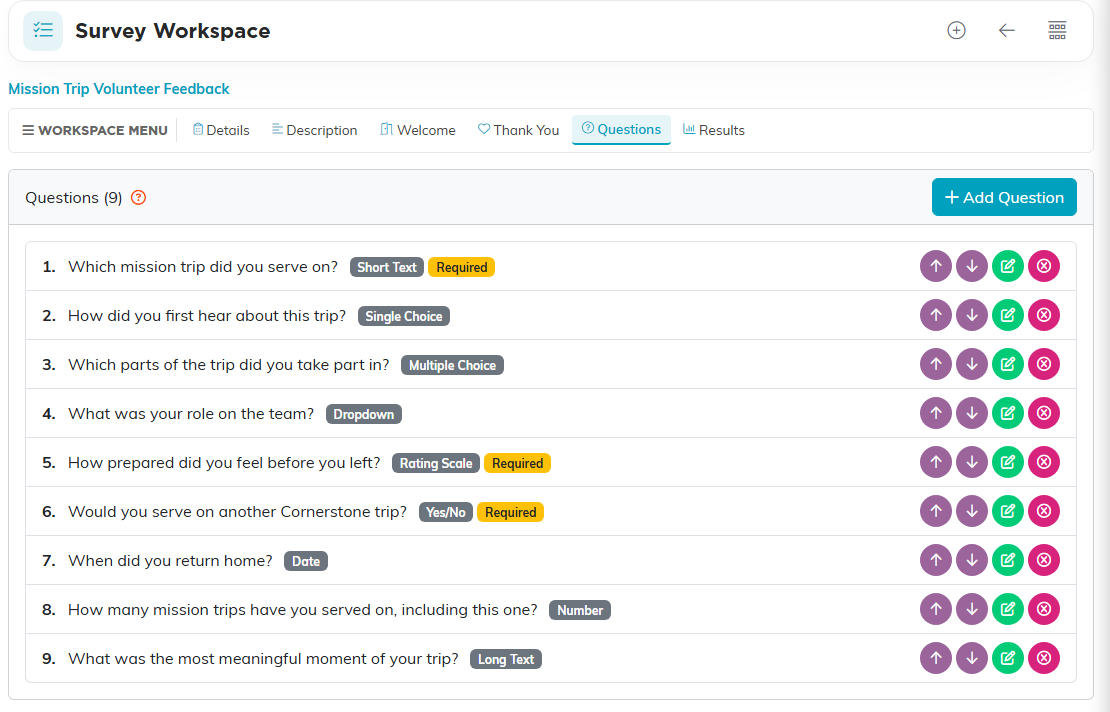1110x712 pixels.
Task: Click the Questions (9) heading
Action: [74, 197]
